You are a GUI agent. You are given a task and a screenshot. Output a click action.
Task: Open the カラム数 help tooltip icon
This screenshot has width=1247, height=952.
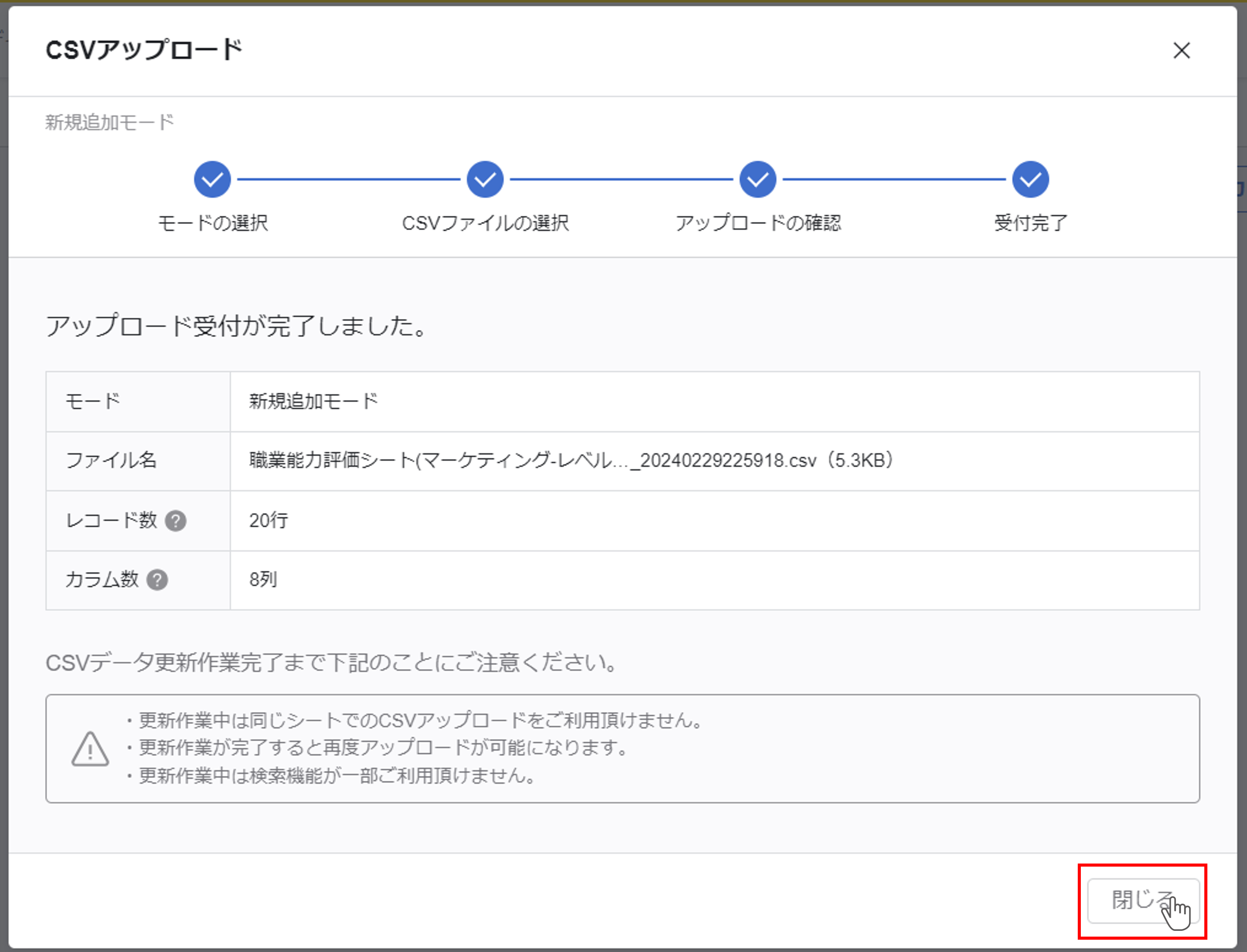click(x=157, y=580)
